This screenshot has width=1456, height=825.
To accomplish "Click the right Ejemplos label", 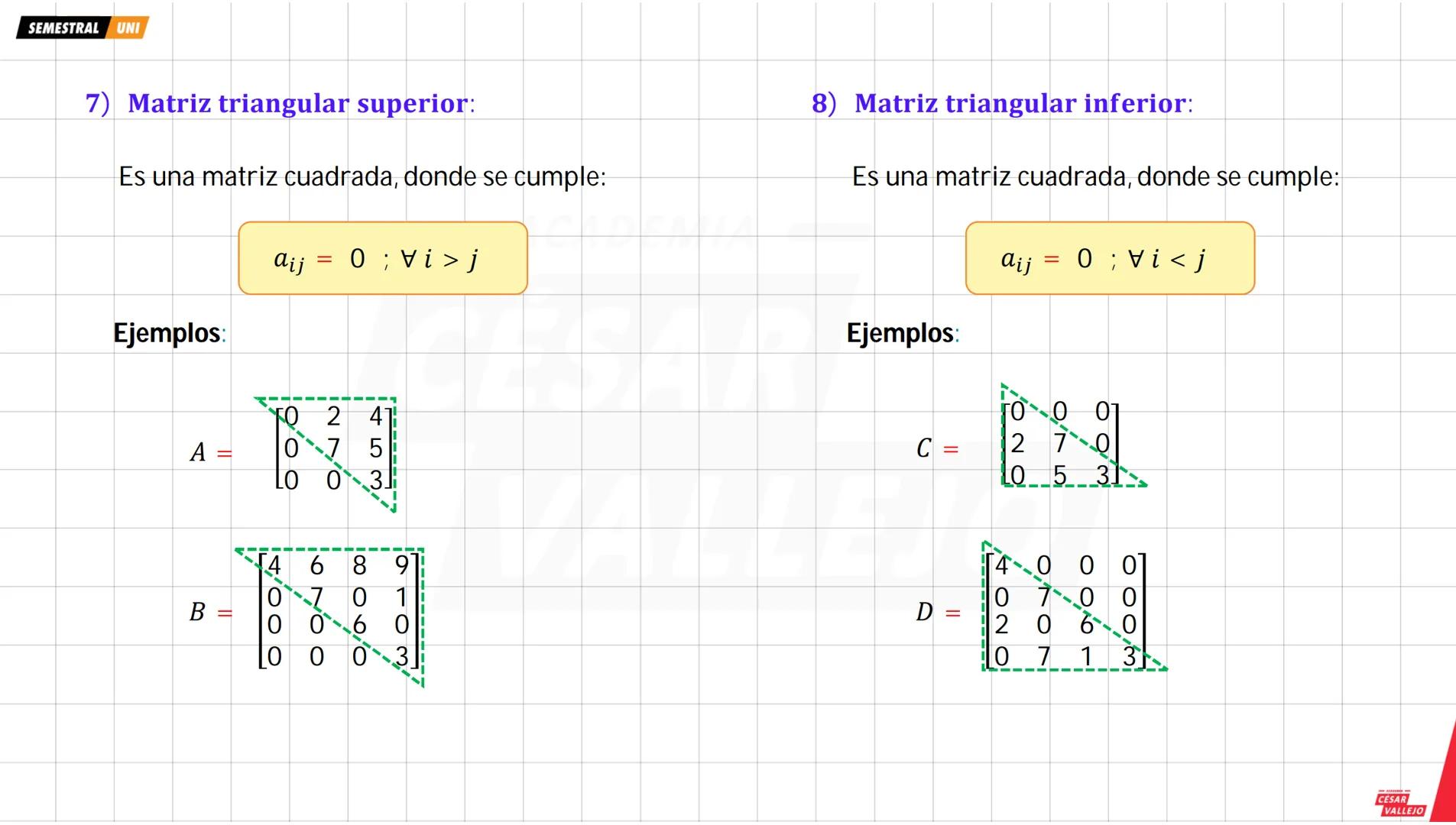I will coord(902,333).
